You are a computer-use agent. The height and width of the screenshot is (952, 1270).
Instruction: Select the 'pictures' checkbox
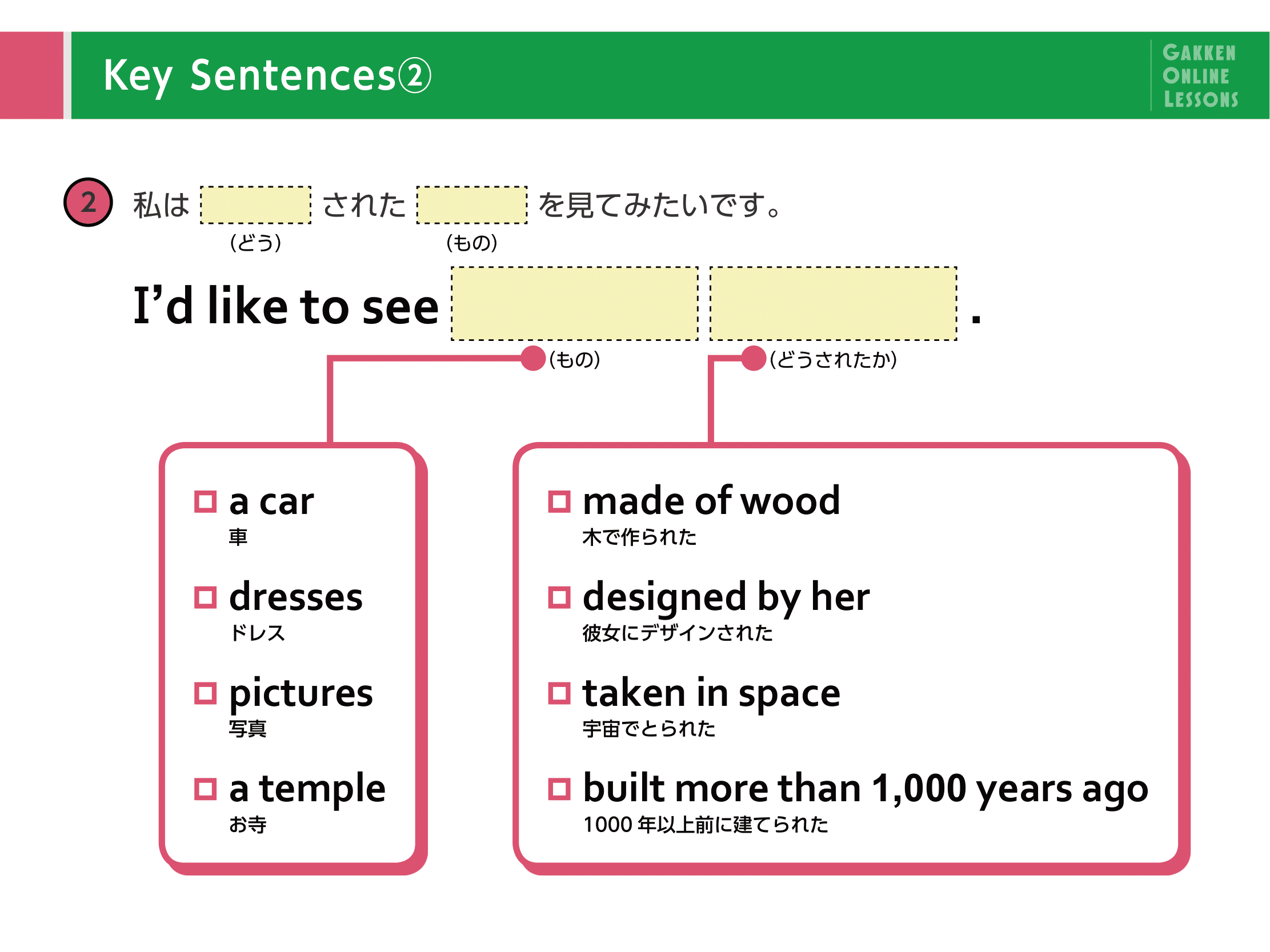pos(205,693)
